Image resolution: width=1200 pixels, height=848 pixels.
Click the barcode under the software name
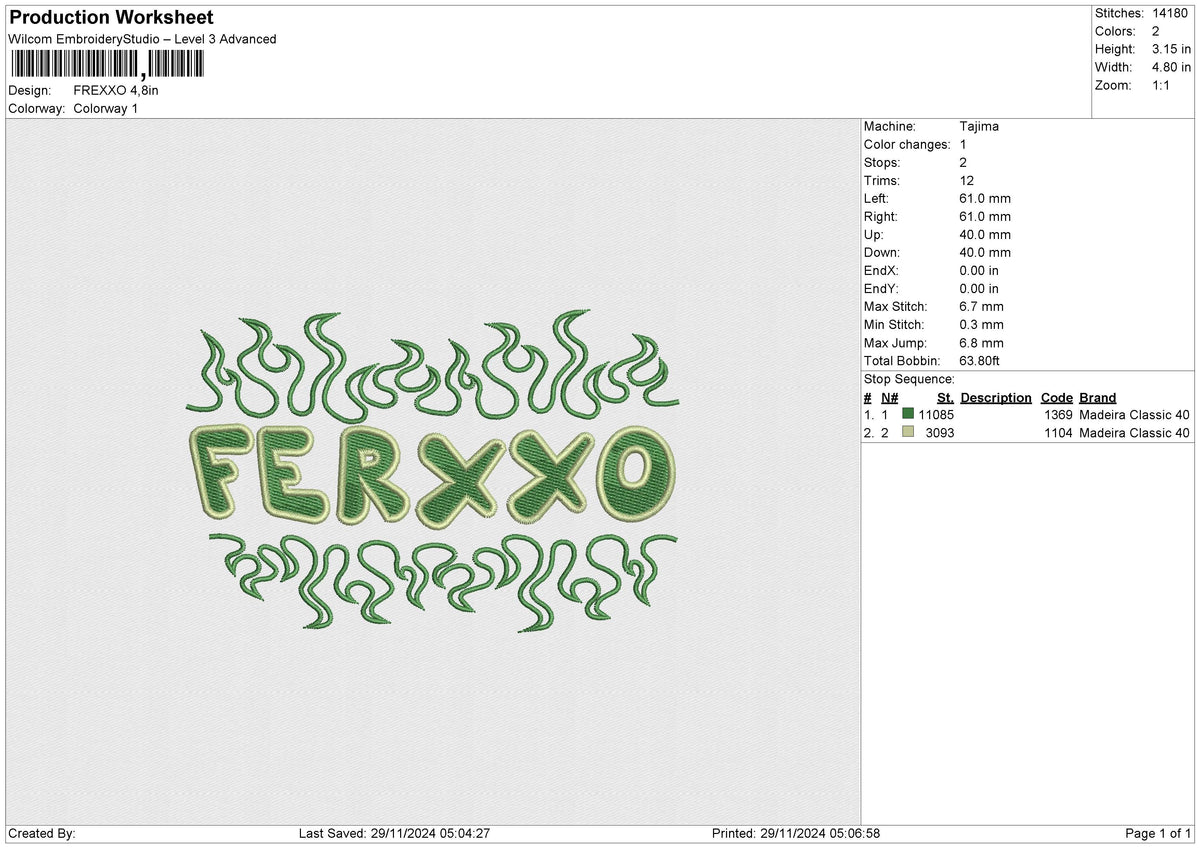[x=106, y=66]
